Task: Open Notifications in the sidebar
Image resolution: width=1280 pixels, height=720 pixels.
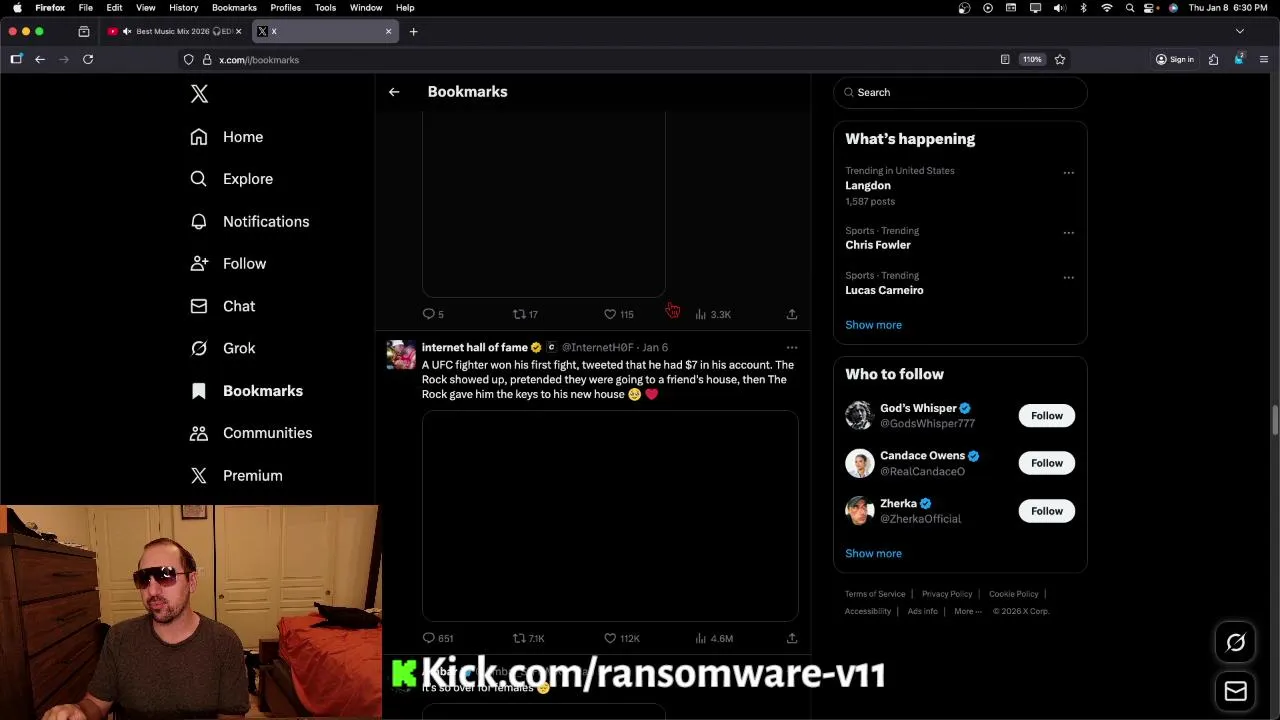Action: pos(250,222)
